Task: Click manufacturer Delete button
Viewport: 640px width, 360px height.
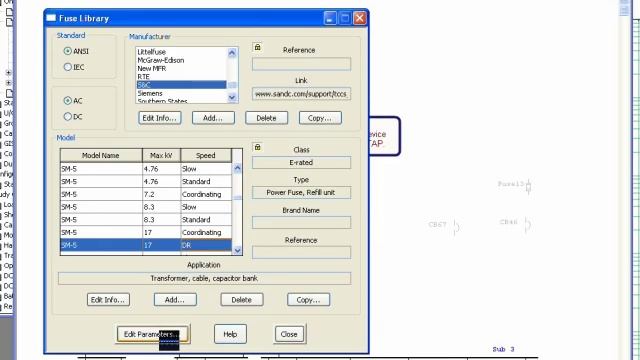Action: (267, 118)
